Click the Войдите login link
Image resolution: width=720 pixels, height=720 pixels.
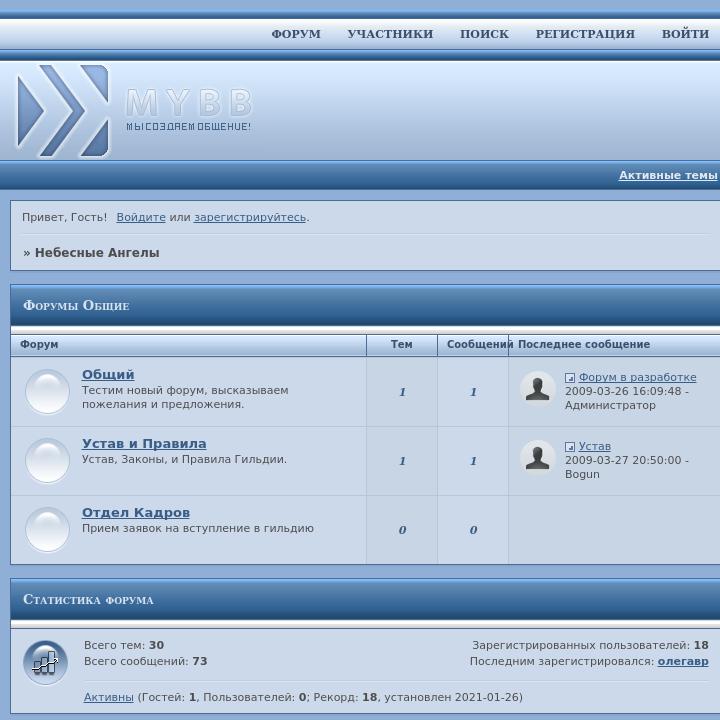(141, 217)
